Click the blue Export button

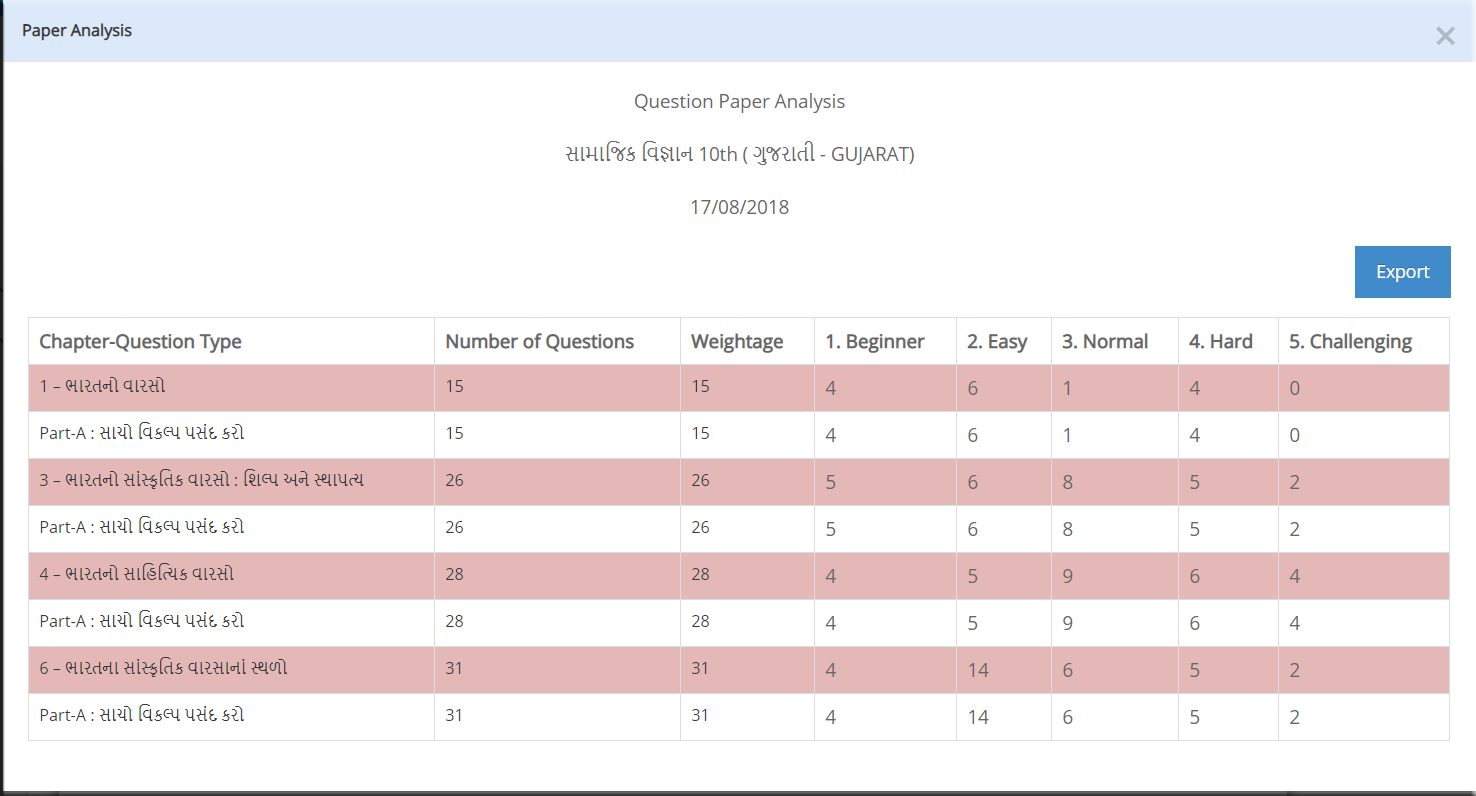point(1402,272)
